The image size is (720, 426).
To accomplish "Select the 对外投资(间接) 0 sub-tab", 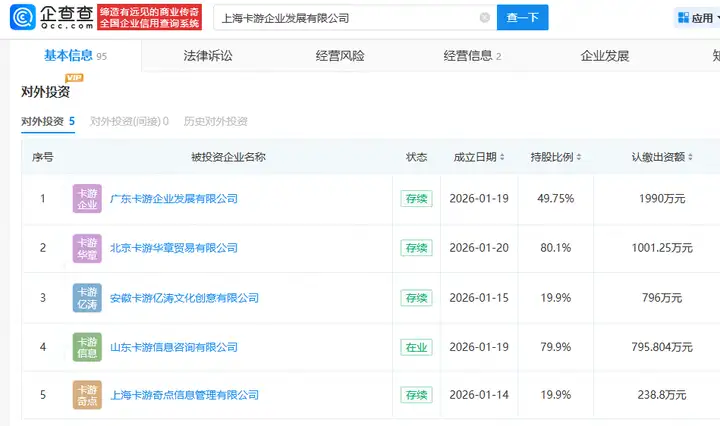I will pyautogui.click(x=129, y=121).
